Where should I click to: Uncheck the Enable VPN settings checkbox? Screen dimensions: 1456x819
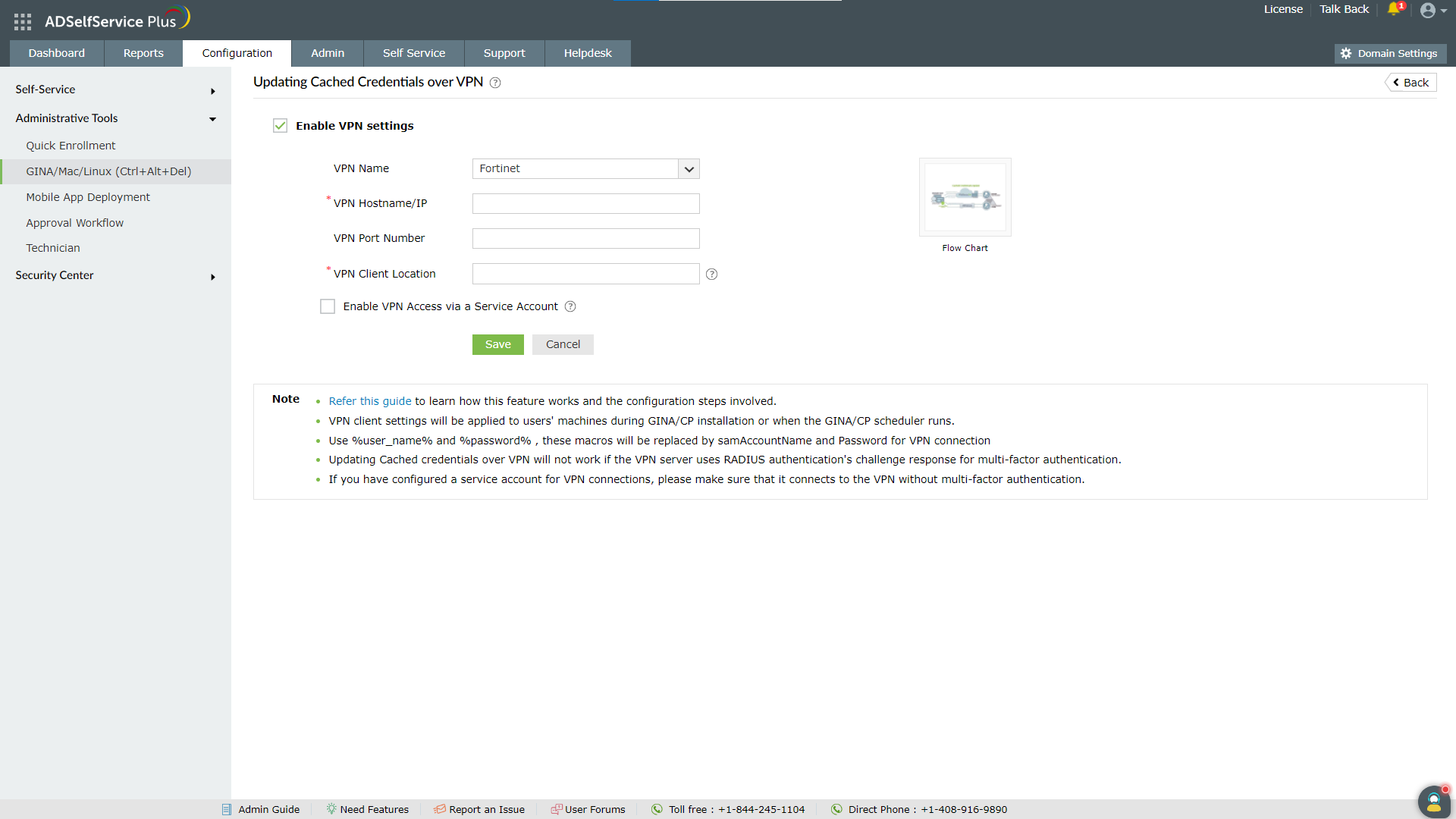pos(281,126)
